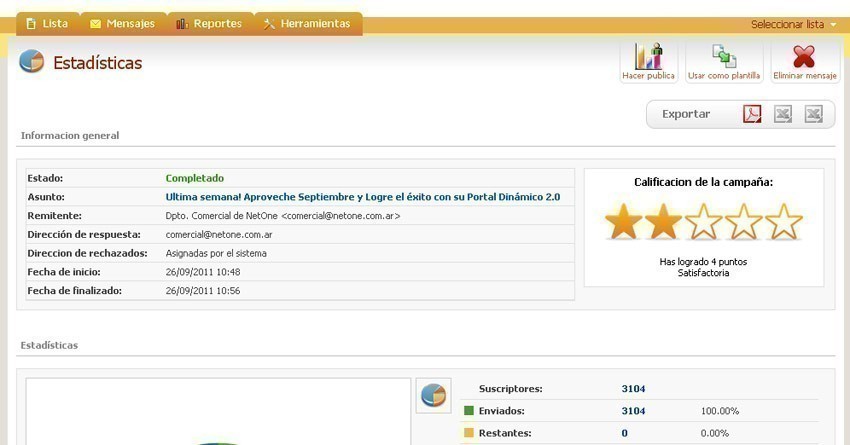Click the Completado status text
This screenshot has height=445, width=850.
coord(195,178)
